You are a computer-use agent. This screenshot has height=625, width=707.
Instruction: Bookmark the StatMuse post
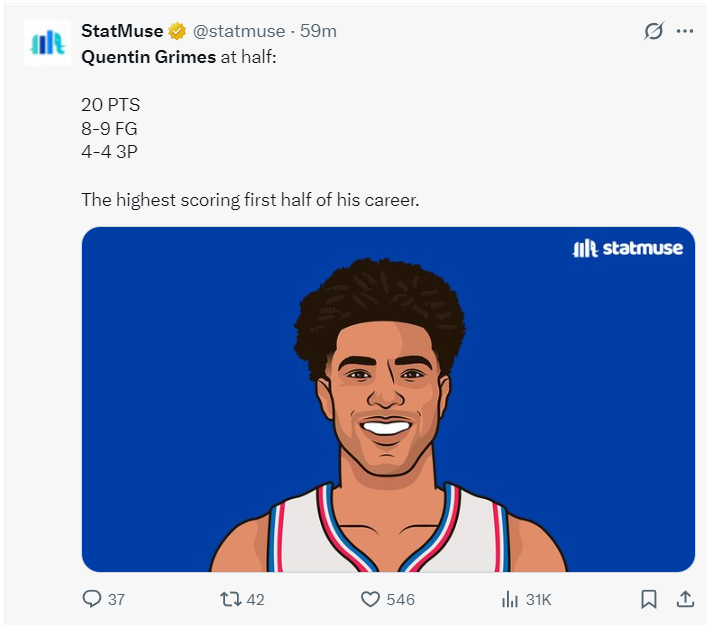(x=649, y=599)
